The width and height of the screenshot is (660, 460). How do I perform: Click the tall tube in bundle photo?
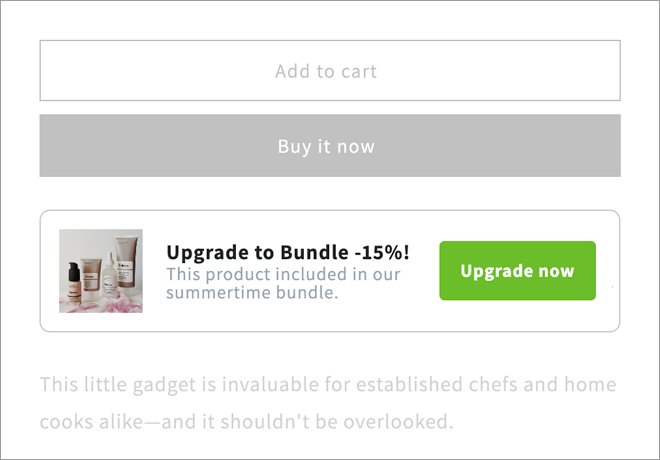point(126,260)
